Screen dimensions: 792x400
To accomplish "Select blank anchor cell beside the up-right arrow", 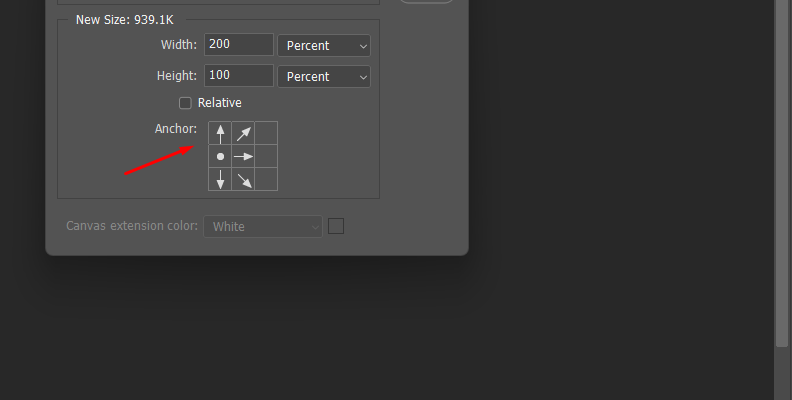I will (x=266, y=133).
